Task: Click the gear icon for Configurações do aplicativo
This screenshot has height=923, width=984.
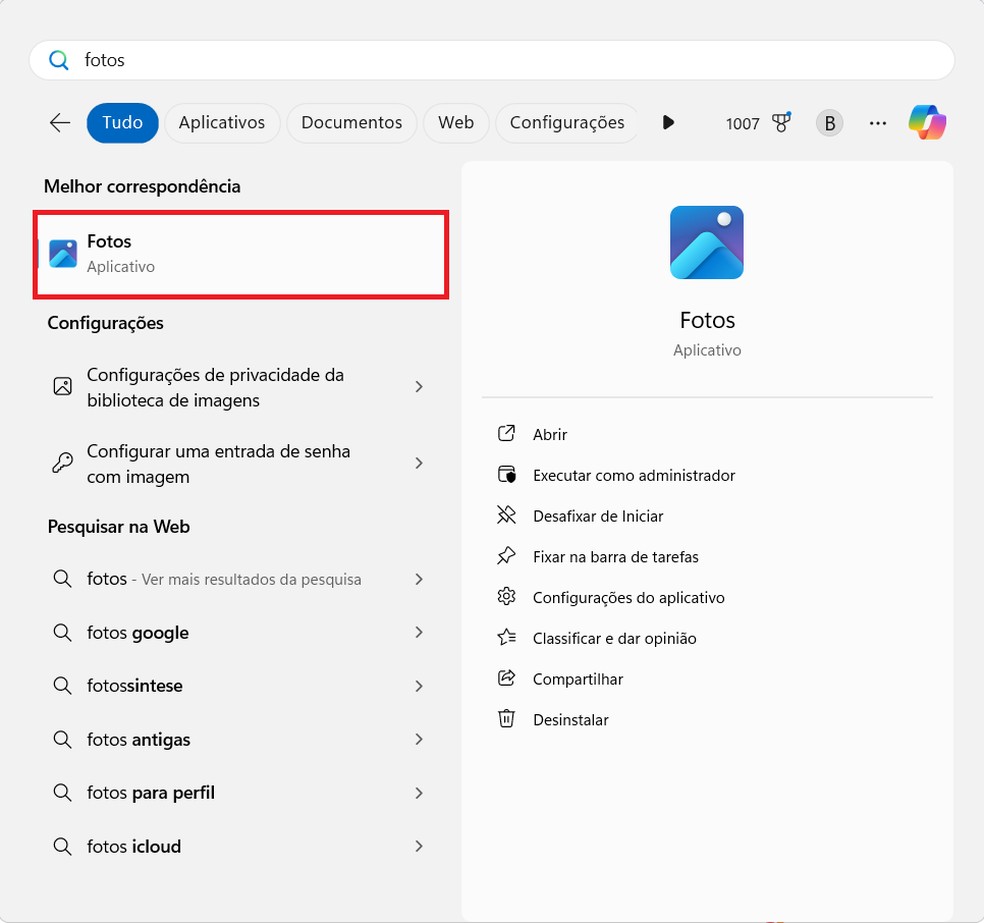Action: (x=506, y=596)
